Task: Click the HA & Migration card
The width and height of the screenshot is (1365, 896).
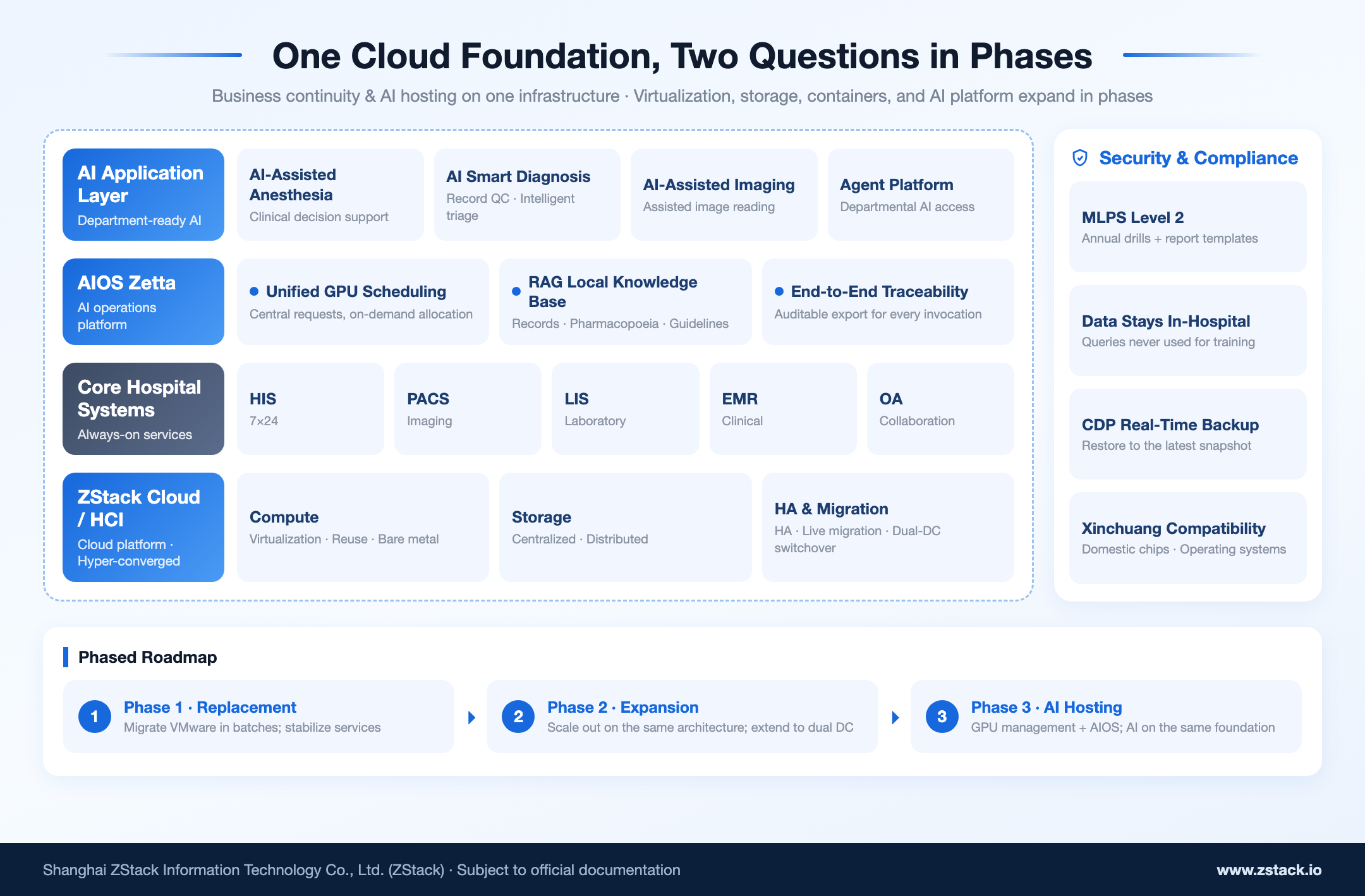Action: pos(888,527)
